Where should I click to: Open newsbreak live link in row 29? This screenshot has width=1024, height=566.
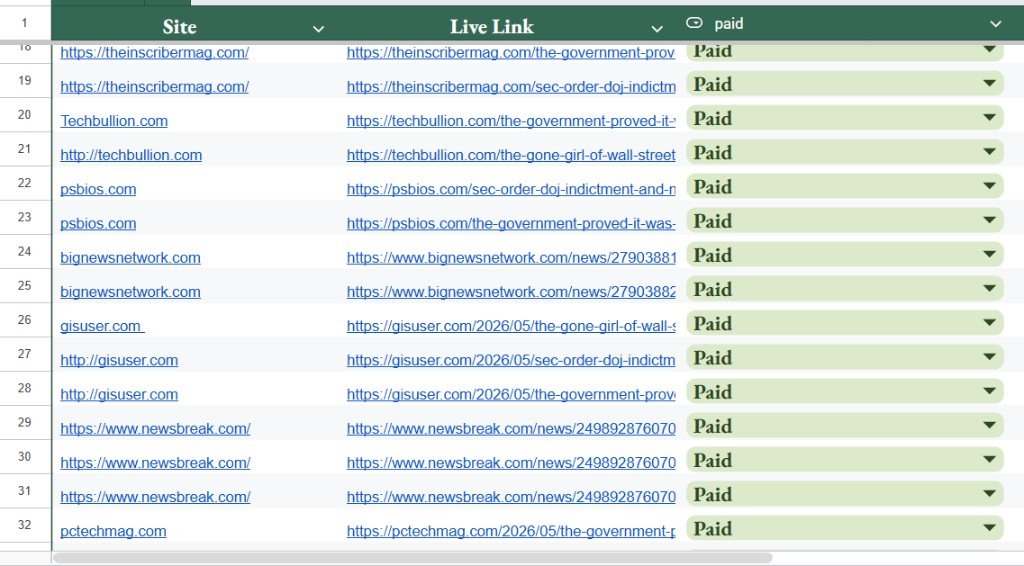[511, 428]
